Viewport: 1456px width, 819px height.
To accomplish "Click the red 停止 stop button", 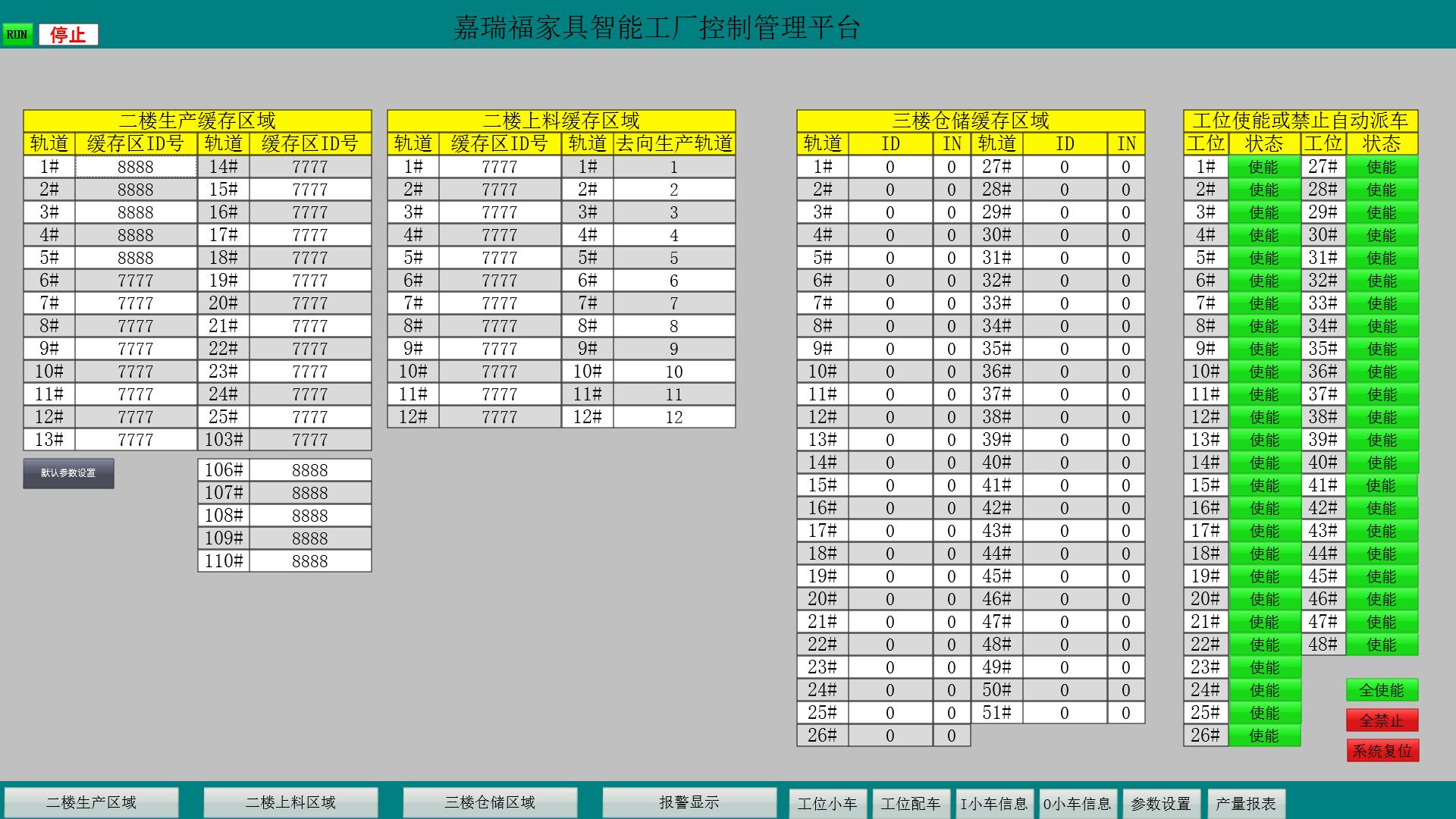I will point(68,34).
